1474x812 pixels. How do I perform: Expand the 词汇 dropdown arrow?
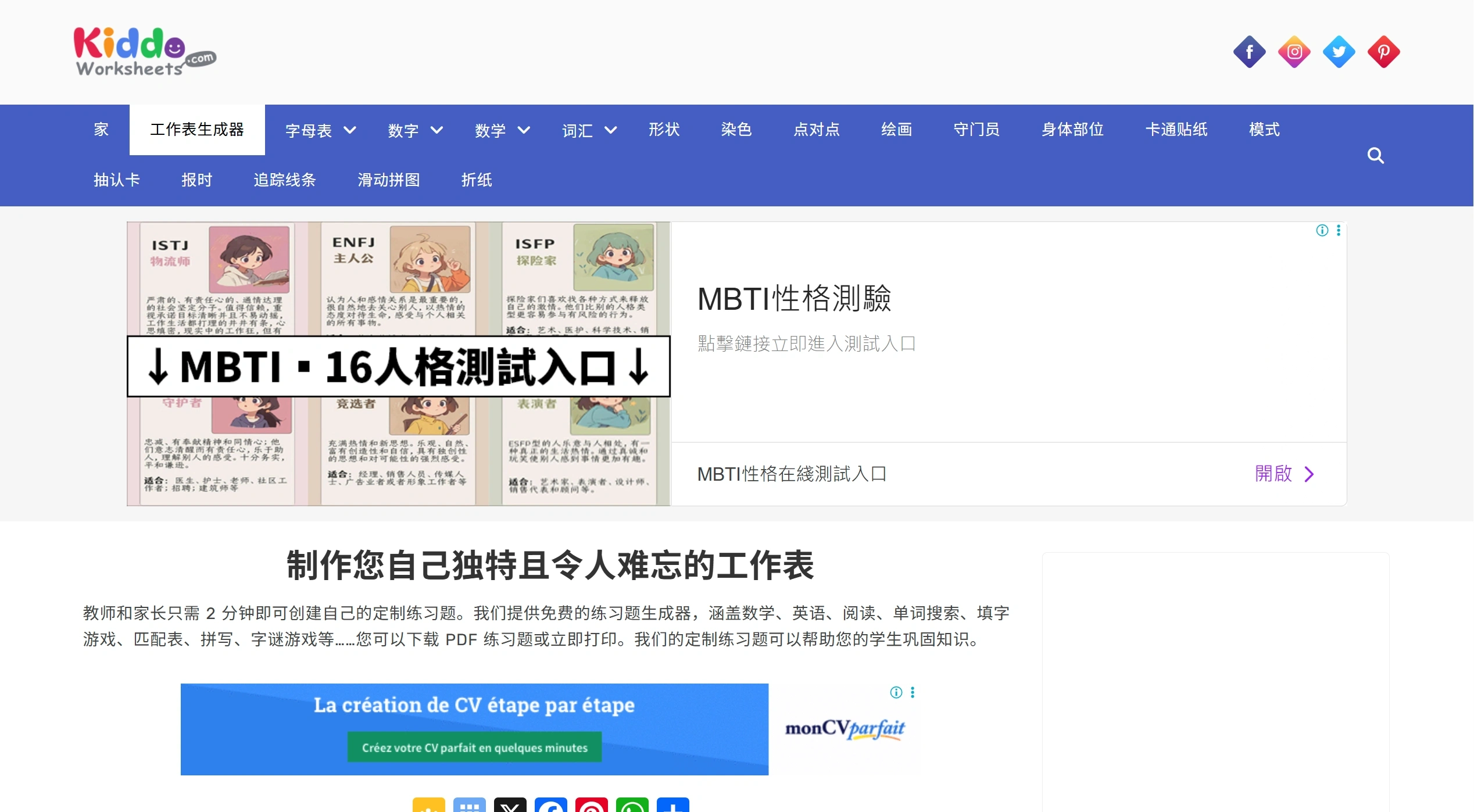[610, 130]
